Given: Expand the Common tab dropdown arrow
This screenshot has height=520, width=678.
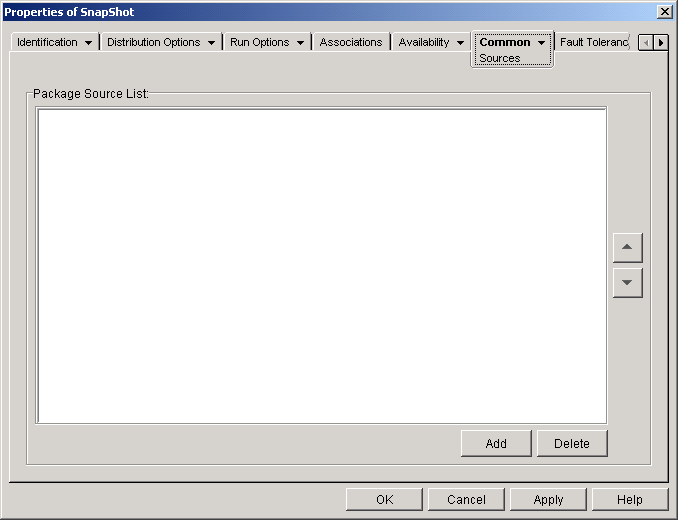Looking at the screenshot, I should pyautogui.click(x=541, y=43).
